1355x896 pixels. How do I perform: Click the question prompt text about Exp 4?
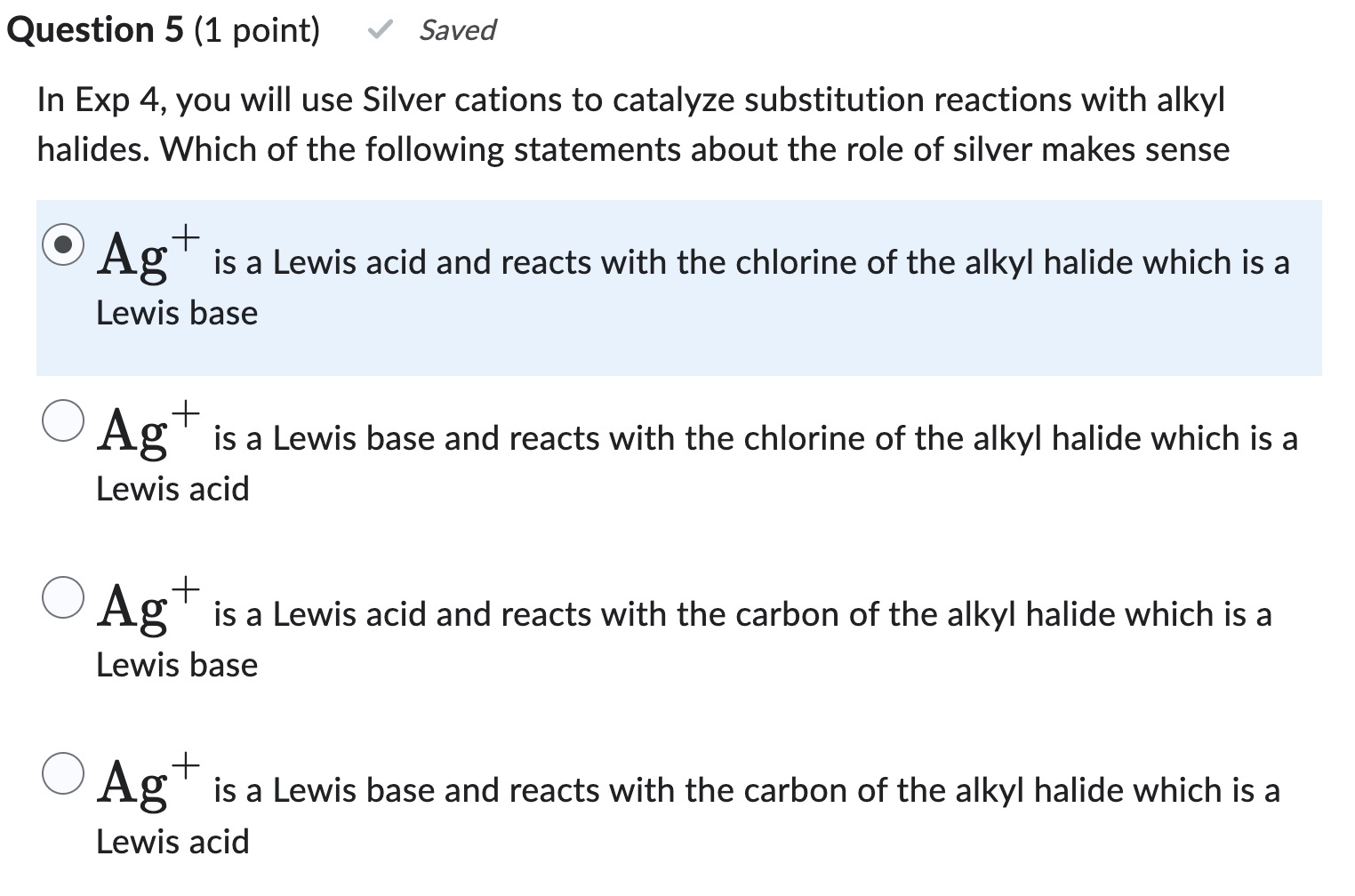coord(622,124)
